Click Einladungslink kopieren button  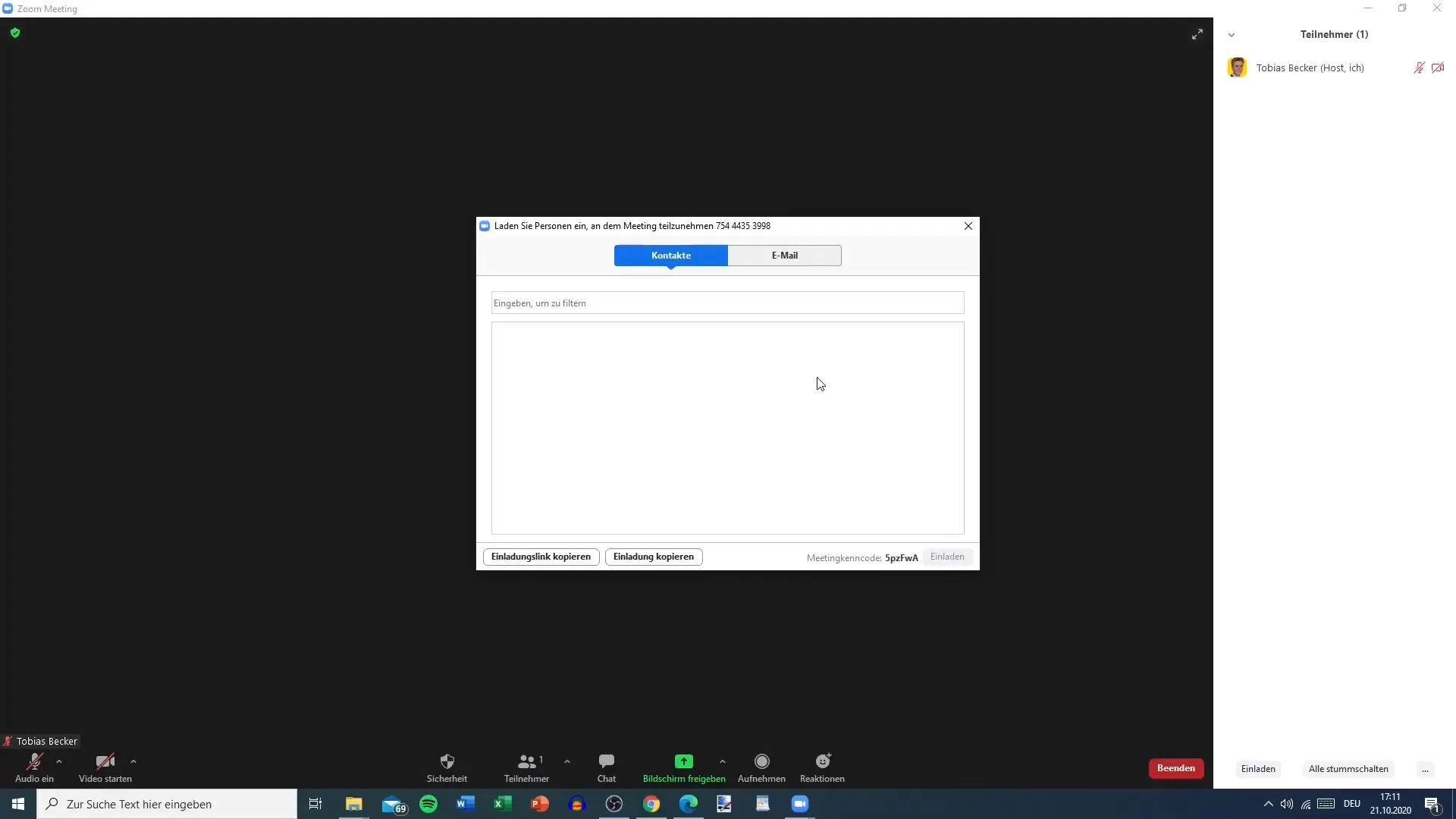click(541, 557)
